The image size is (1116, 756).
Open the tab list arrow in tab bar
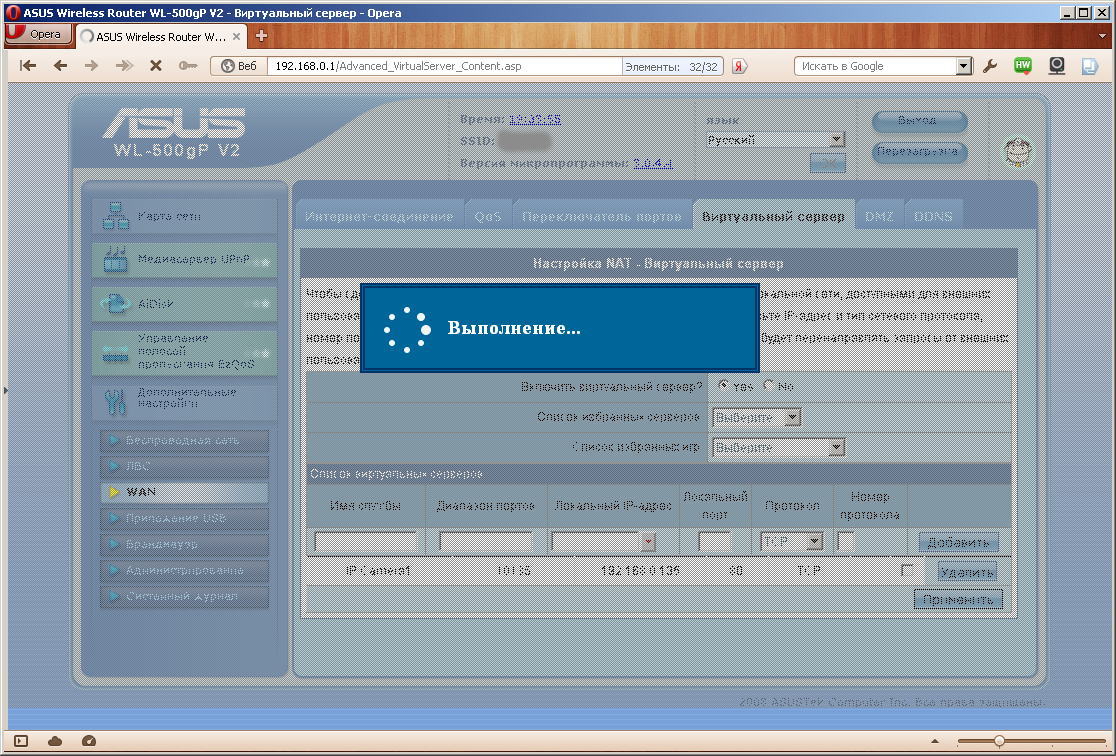tap(1102, 36)
